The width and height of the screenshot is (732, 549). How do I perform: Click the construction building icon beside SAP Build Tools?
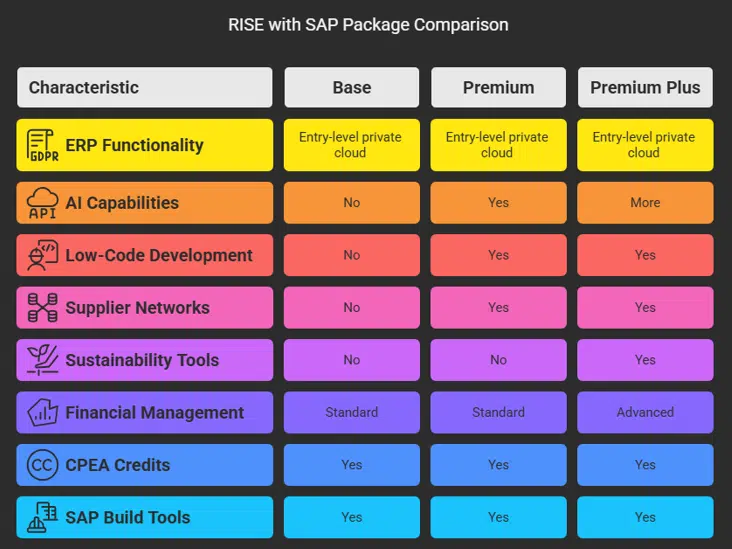tap(42, 517)
